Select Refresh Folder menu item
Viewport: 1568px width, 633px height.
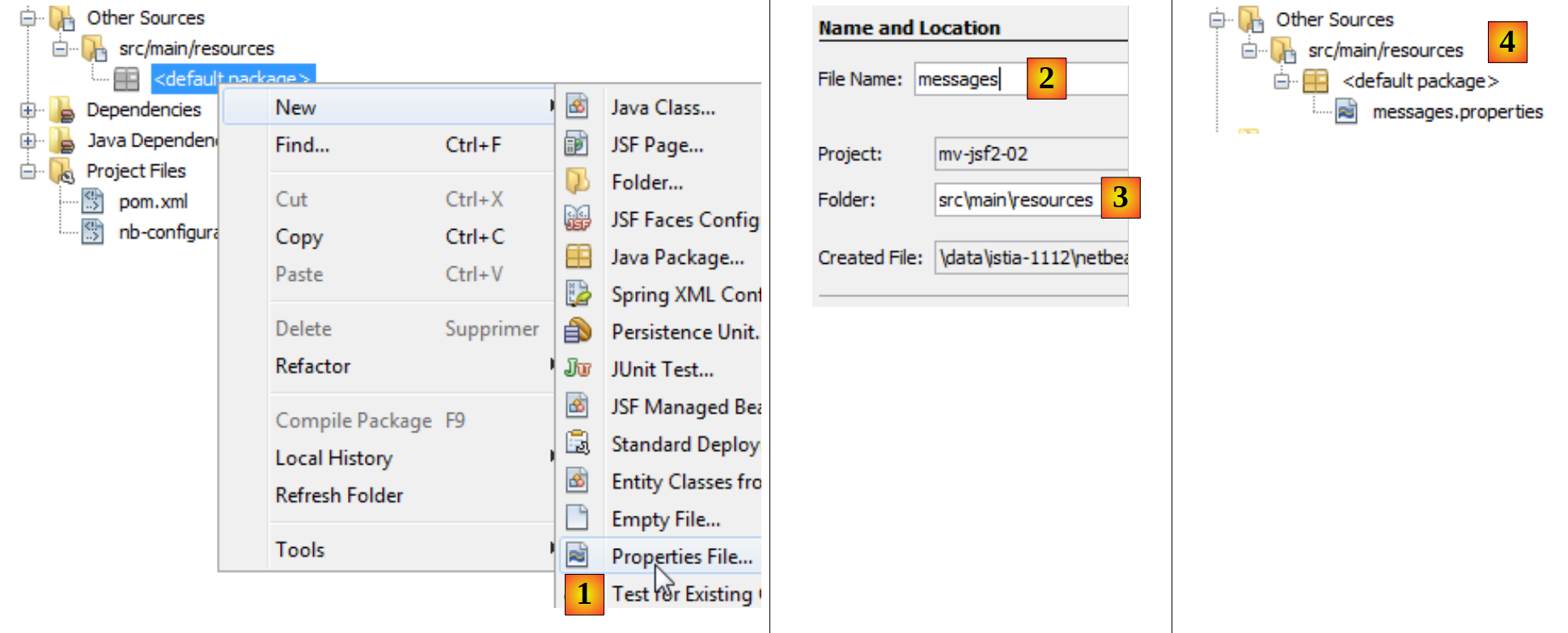coord(339,495)
